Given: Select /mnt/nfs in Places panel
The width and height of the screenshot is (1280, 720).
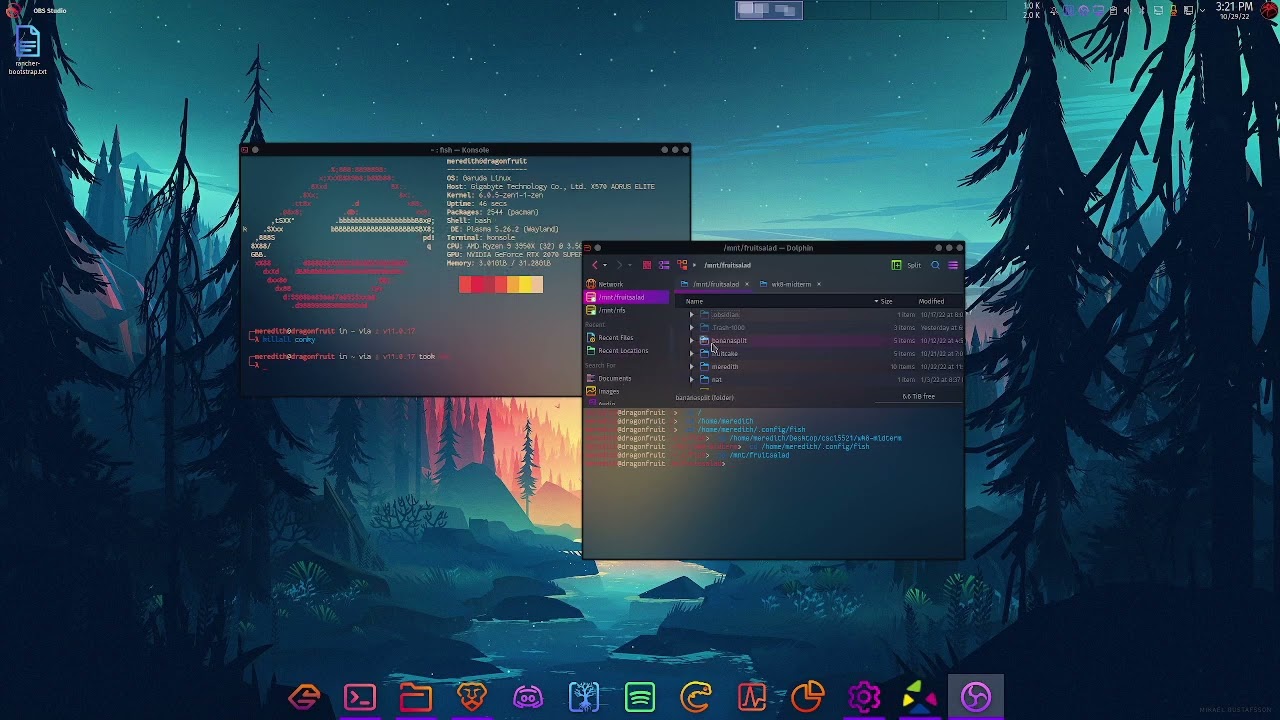Looking at the screenshot, I should tap(627, 310).
